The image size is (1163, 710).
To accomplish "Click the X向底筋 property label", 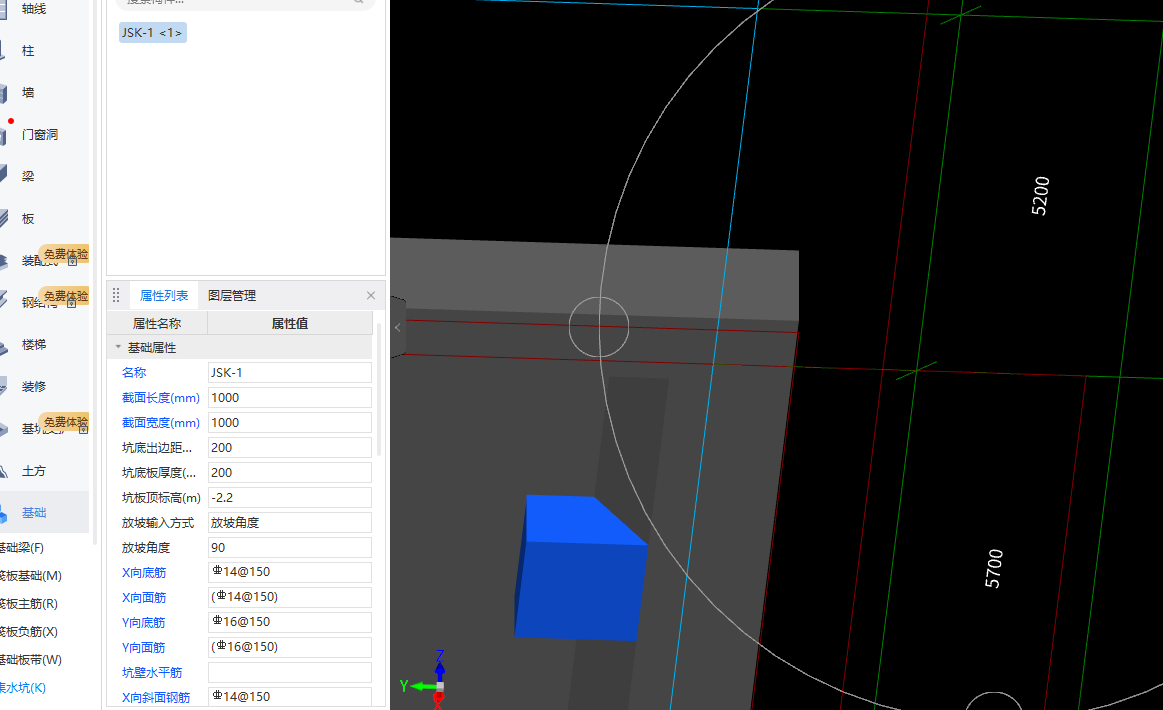I will point(144,572).
